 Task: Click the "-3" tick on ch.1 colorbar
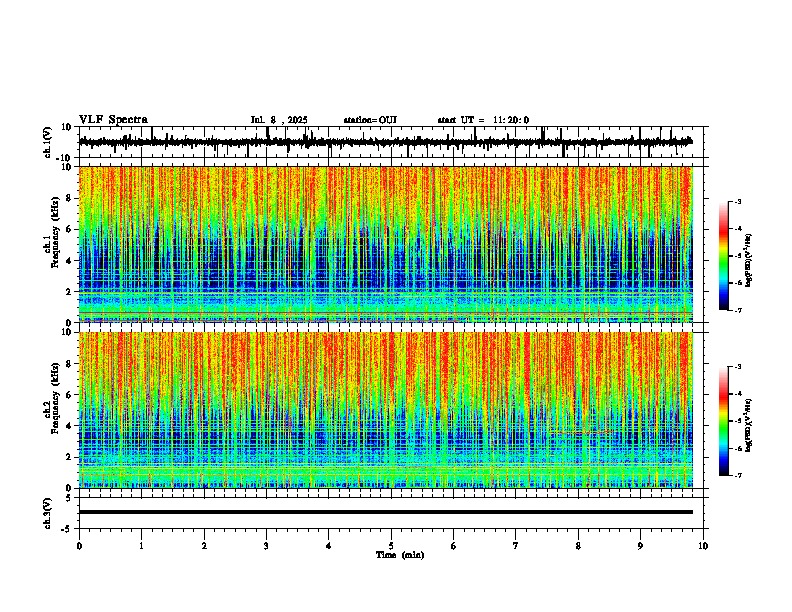point(737,202)
